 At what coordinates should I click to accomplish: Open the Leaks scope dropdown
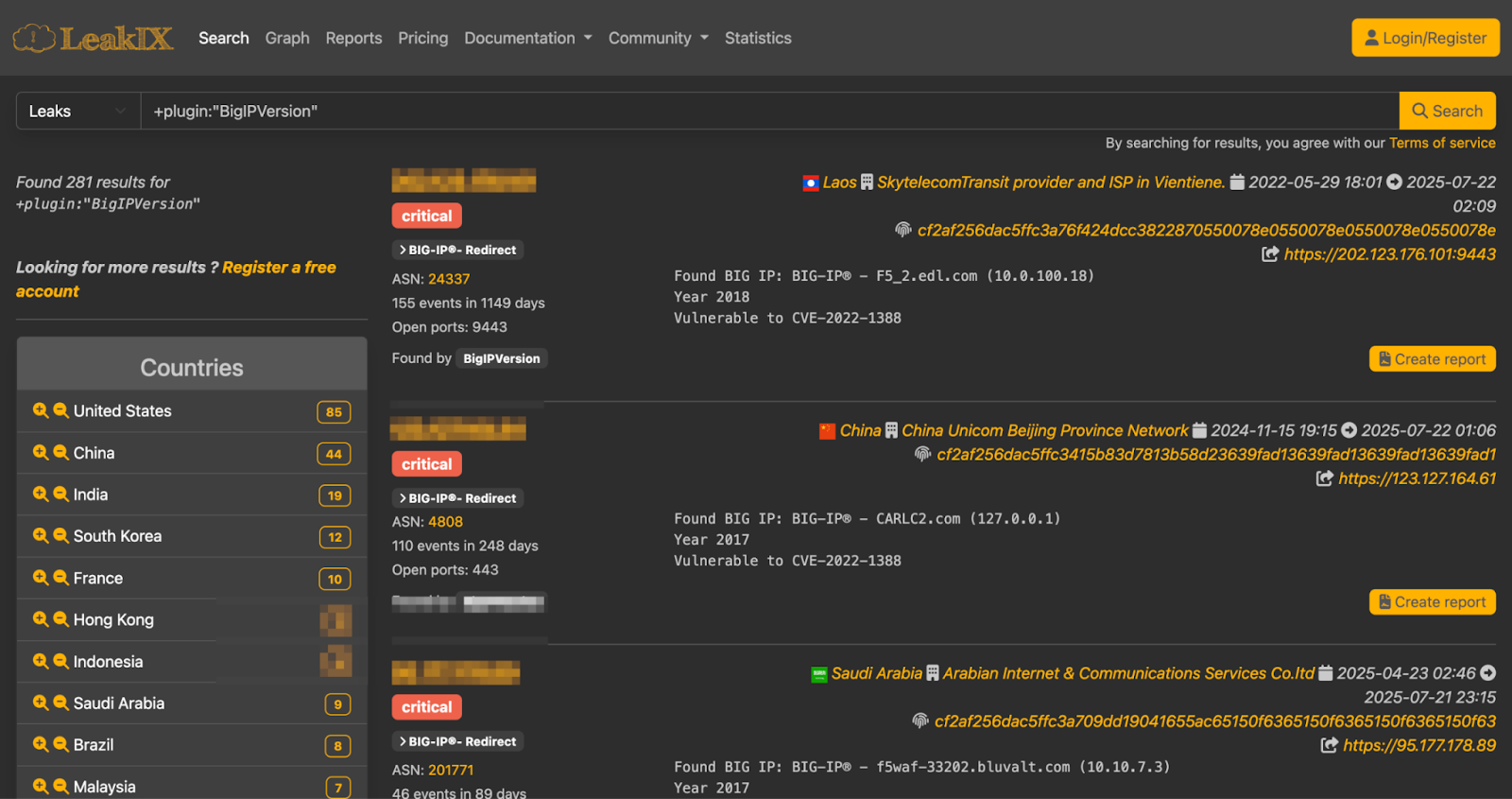[x=77, y=112]
